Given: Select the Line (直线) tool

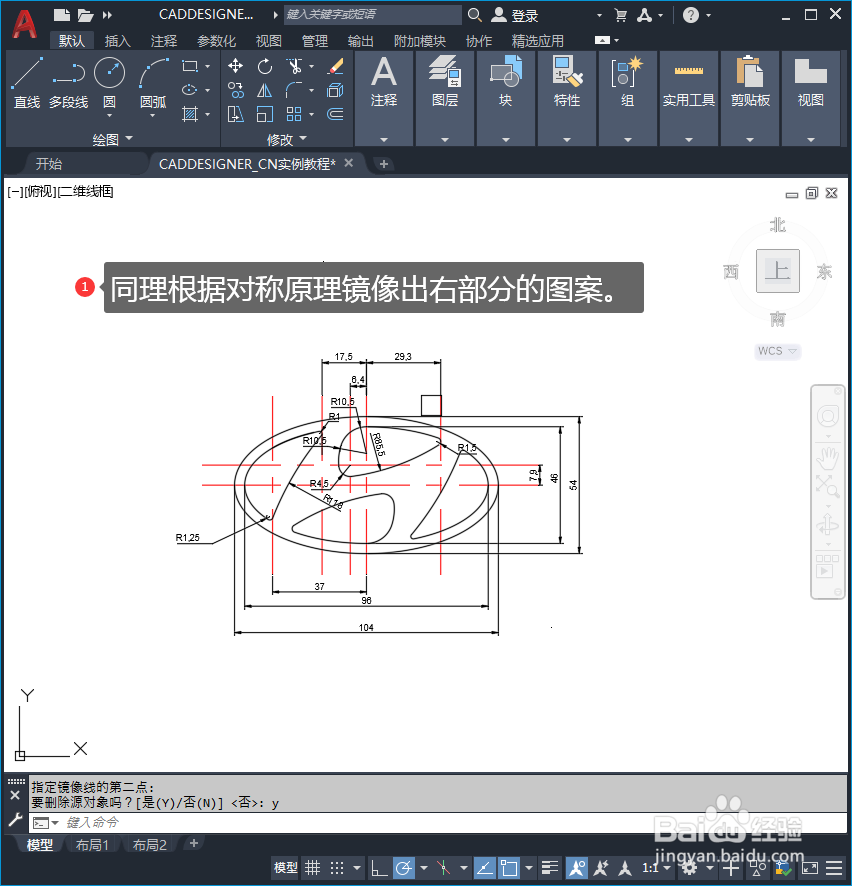Looking at the screenshot, I should pyautogui.click(x=27, y=82).
